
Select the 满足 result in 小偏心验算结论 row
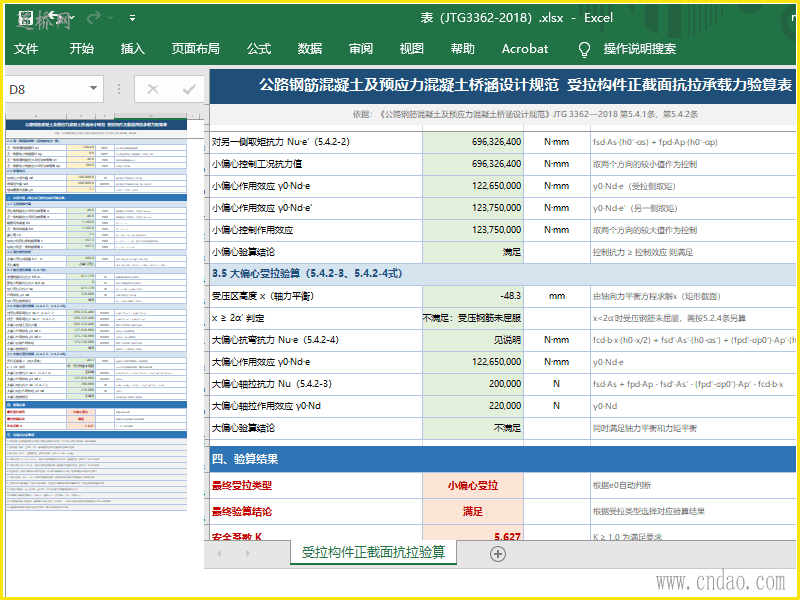[x=473, y=252]
